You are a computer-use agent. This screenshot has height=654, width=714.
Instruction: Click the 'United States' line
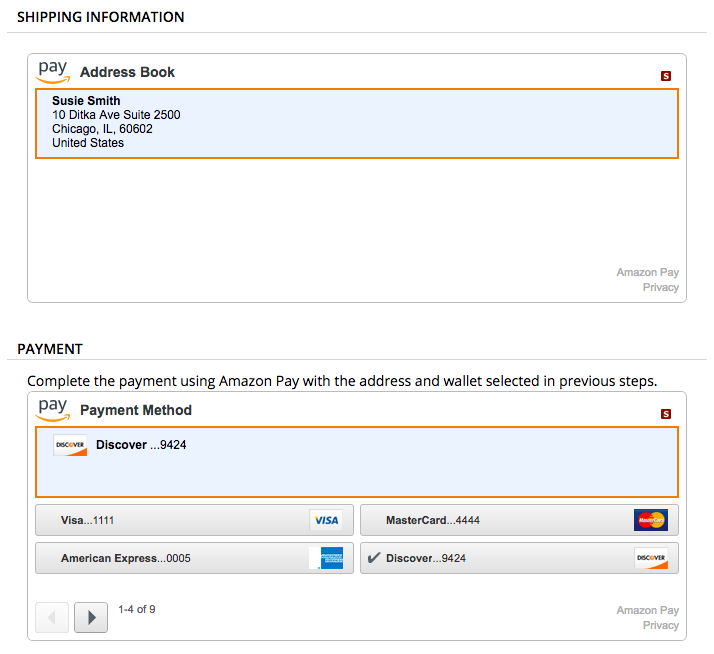click(x=88, y=143)
